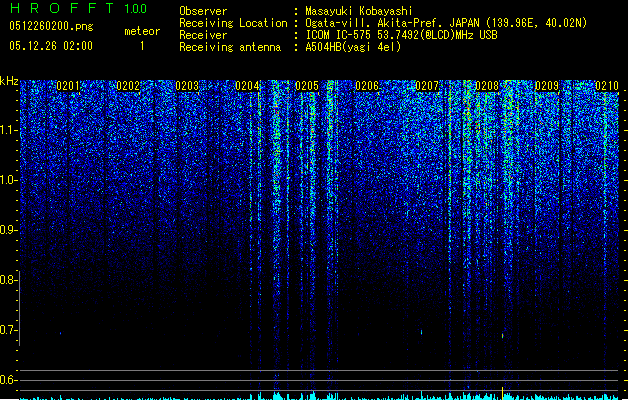Select ICOM IC-575 53.7492 MHz USB text
This screenshot has width=629, height=400.
click(x=402, y=35)
